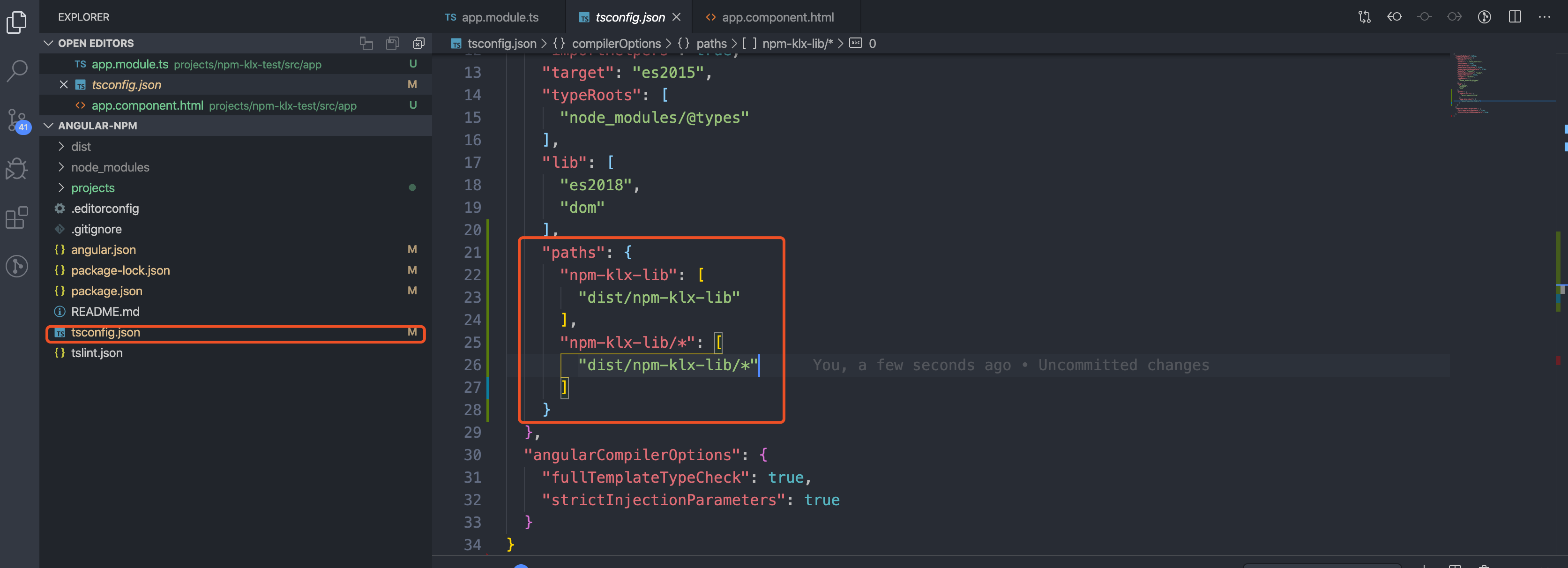
Task: Place cursor on line 21 "paths" key
Action: point(574,252)
